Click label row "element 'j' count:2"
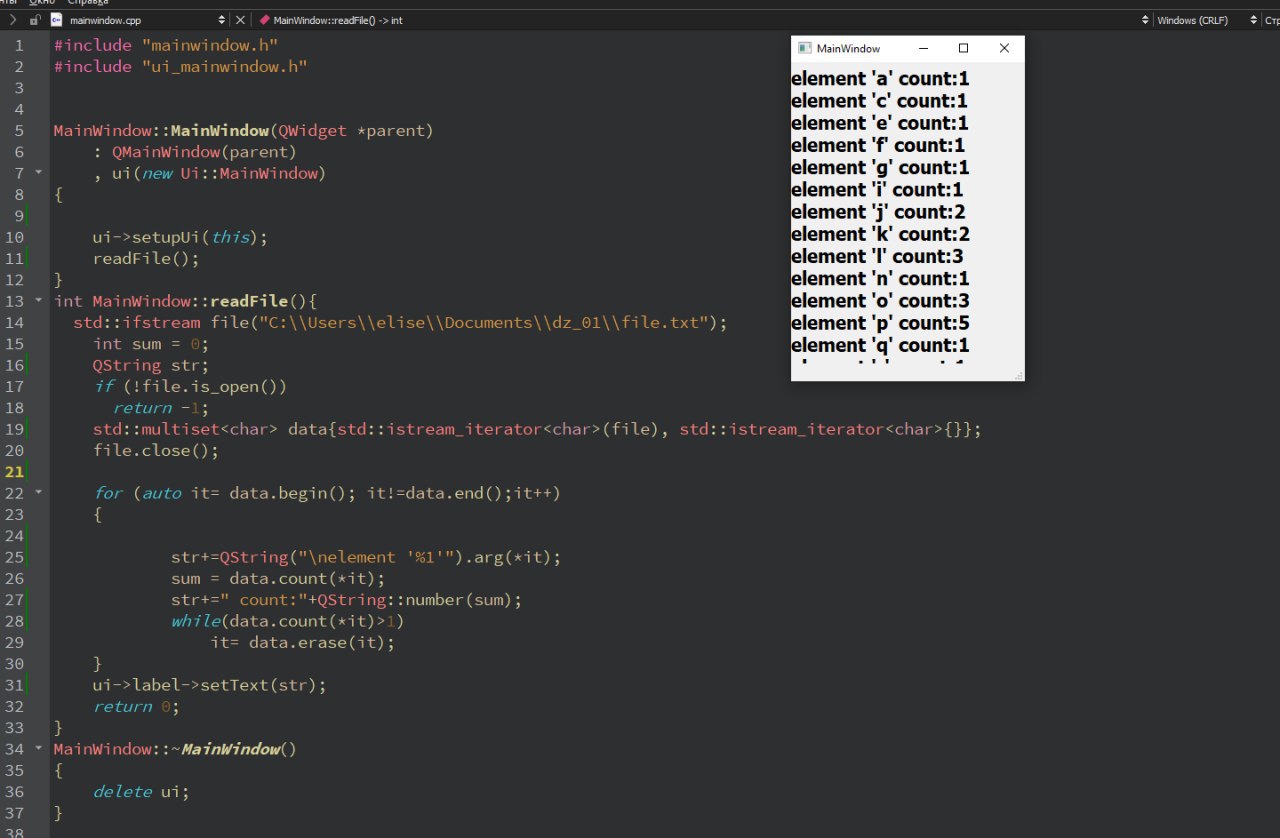Screen dimensions: 1280x838 (878, 212)
